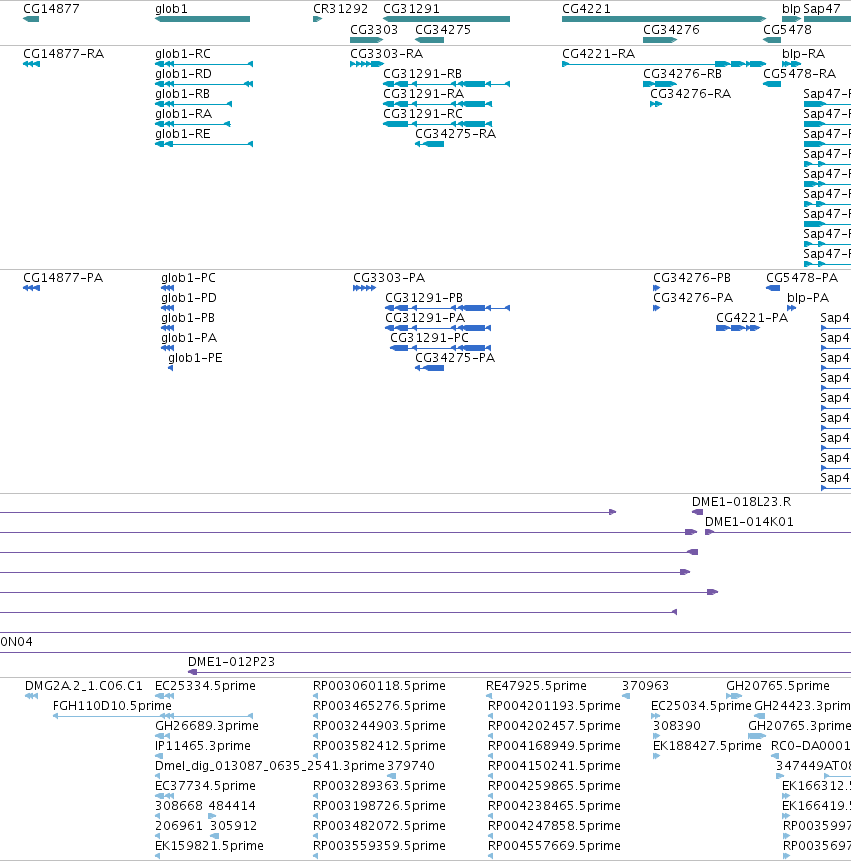Click the CG31291-PC protein feature
The height and width of the screenshot is (861, 851).
click(440, 348)
